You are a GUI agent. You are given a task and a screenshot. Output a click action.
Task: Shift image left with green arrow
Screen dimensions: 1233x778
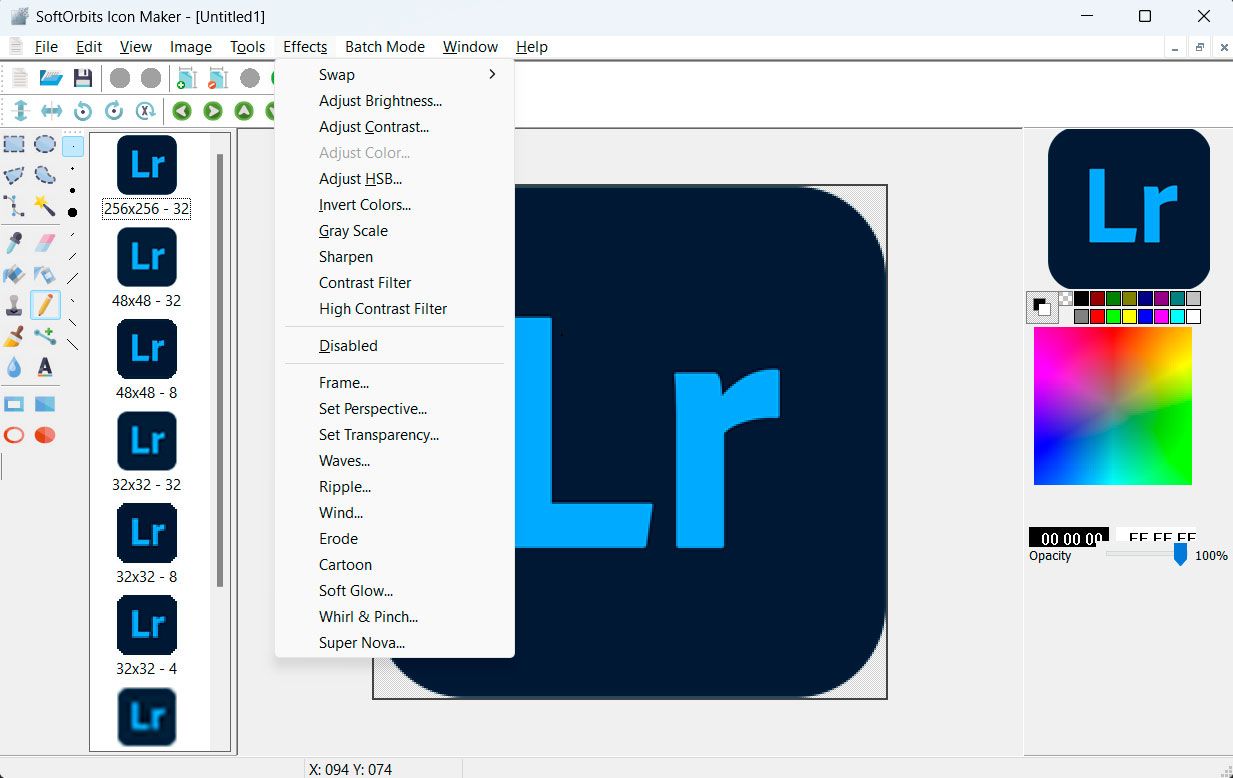181,111
